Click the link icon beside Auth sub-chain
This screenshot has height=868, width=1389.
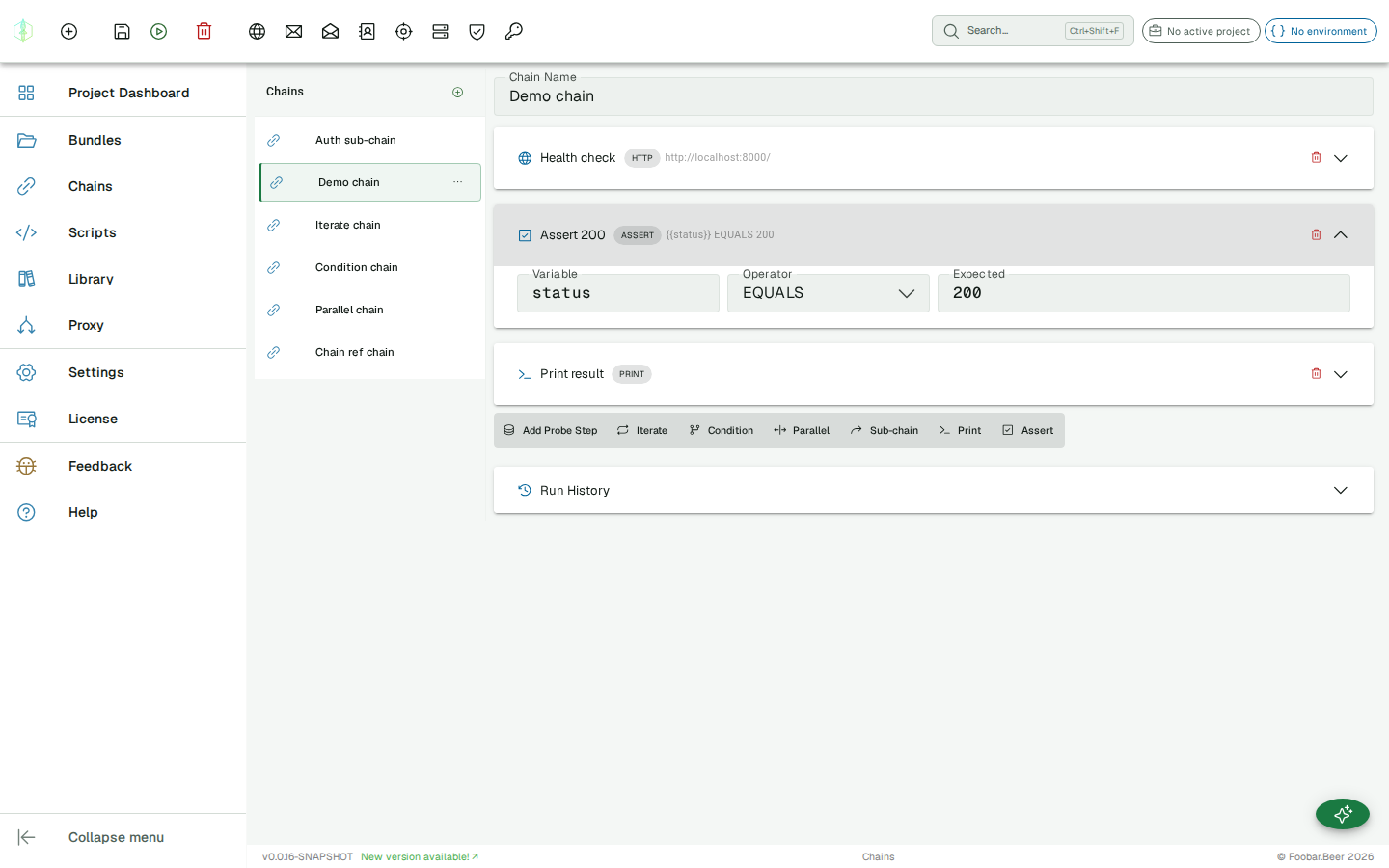[274, 140]
